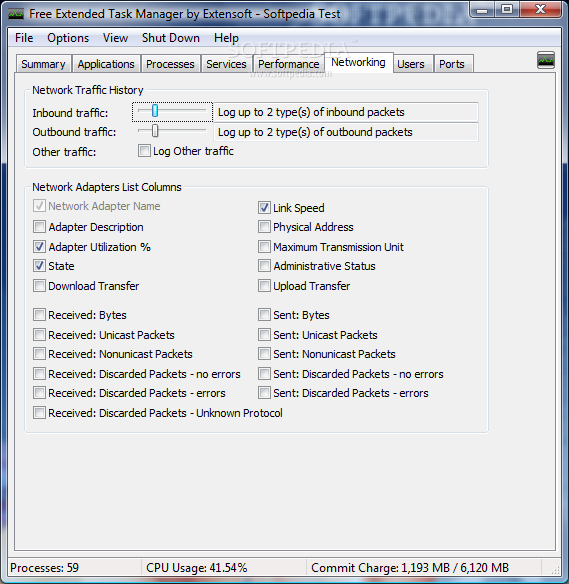This screenshot has height=584, width=569.
Task: Toggle the Adapter Description checkbox
Action: pos(39,227)
